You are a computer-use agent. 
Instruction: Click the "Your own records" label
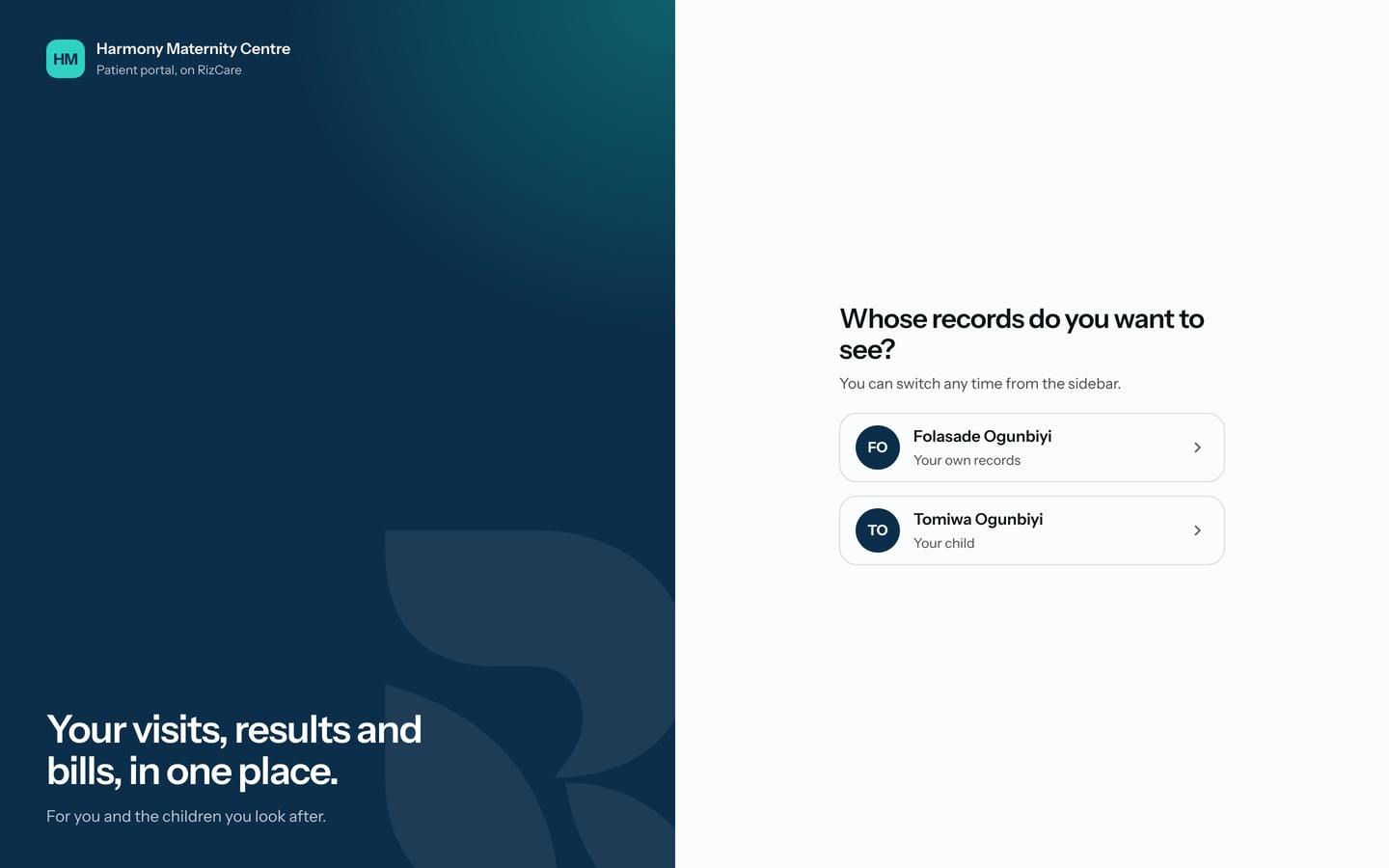tap(967, 460)
